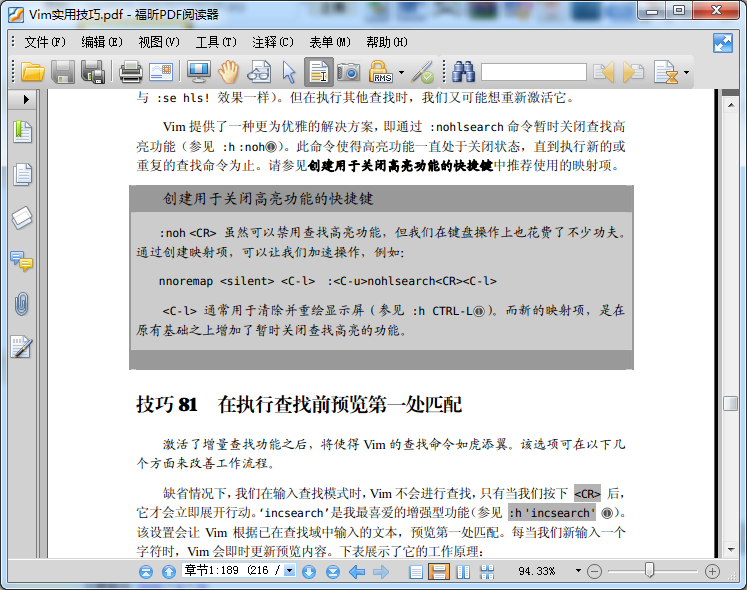Viewport: 747px width, 590px height.
Task: Open the 表单(M) menu
Action: (330, 42)
